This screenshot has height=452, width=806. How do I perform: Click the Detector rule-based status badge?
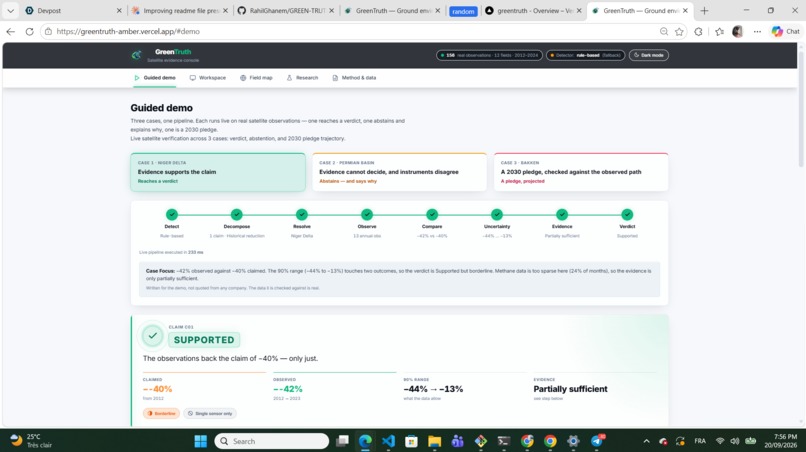click(585, 55)
